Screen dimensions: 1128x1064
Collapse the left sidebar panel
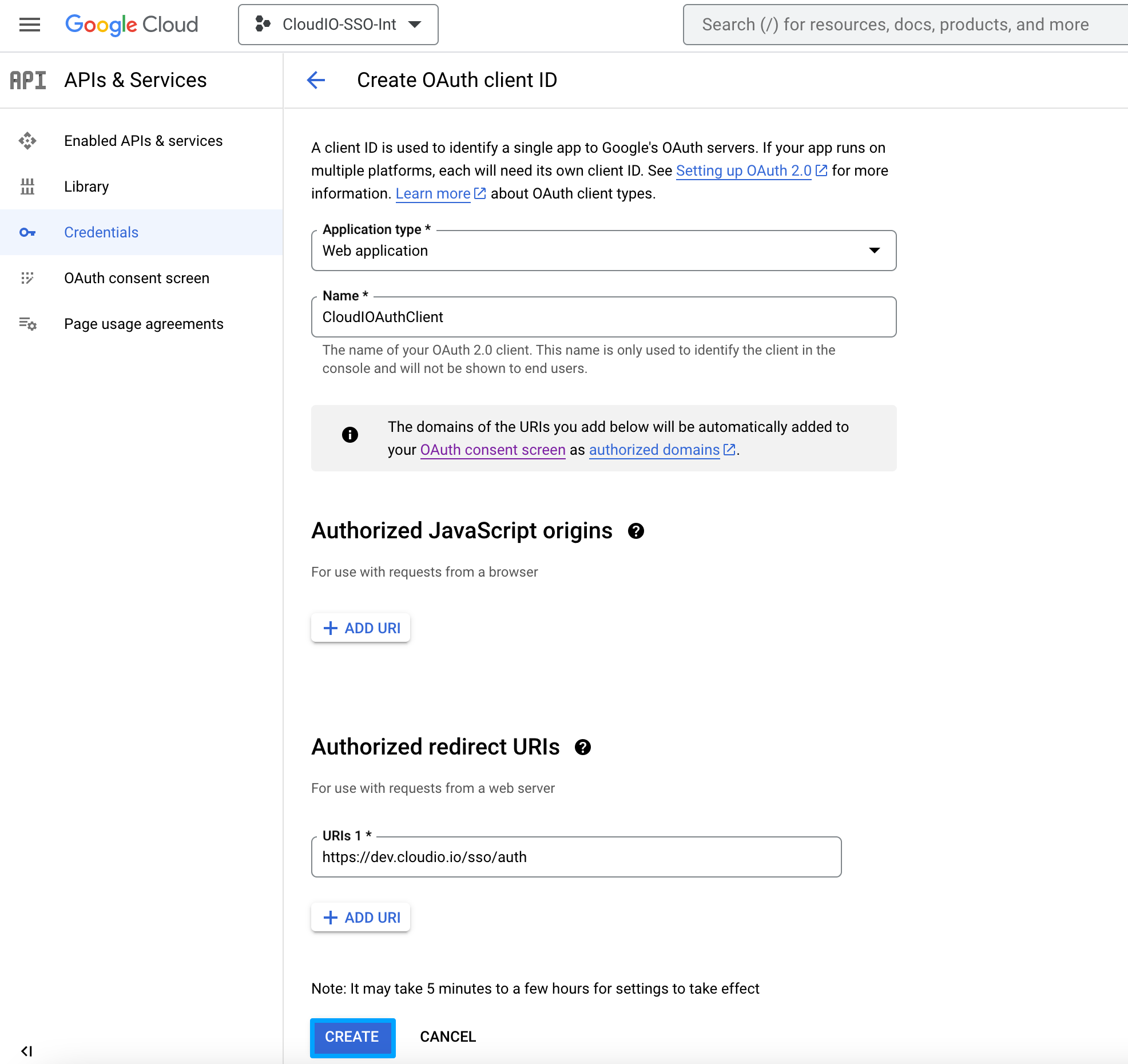click(26, 1051)
